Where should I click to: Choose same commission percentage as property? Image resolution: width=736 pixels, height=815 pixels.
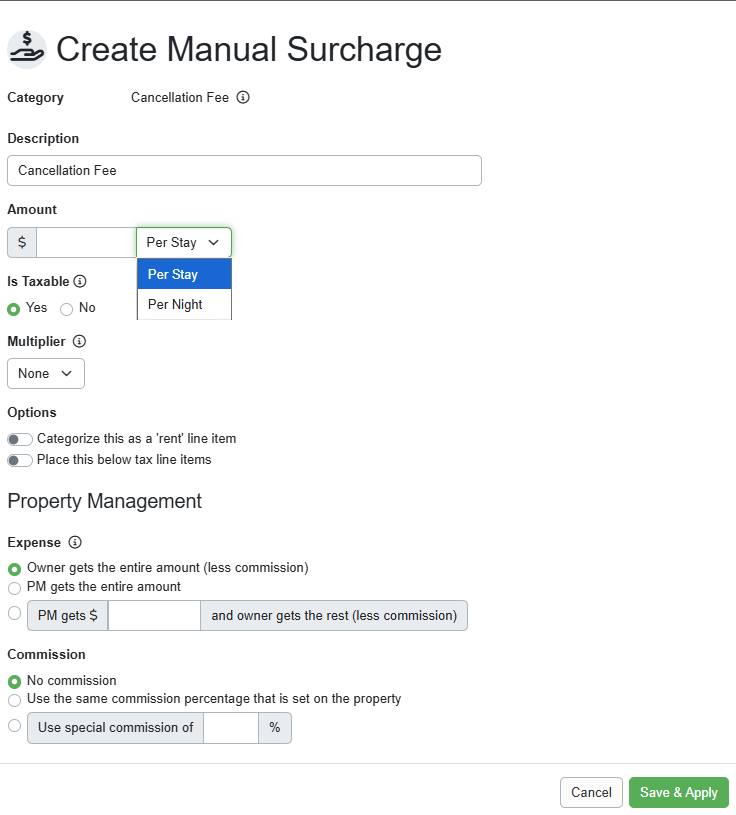pos(15,700)
